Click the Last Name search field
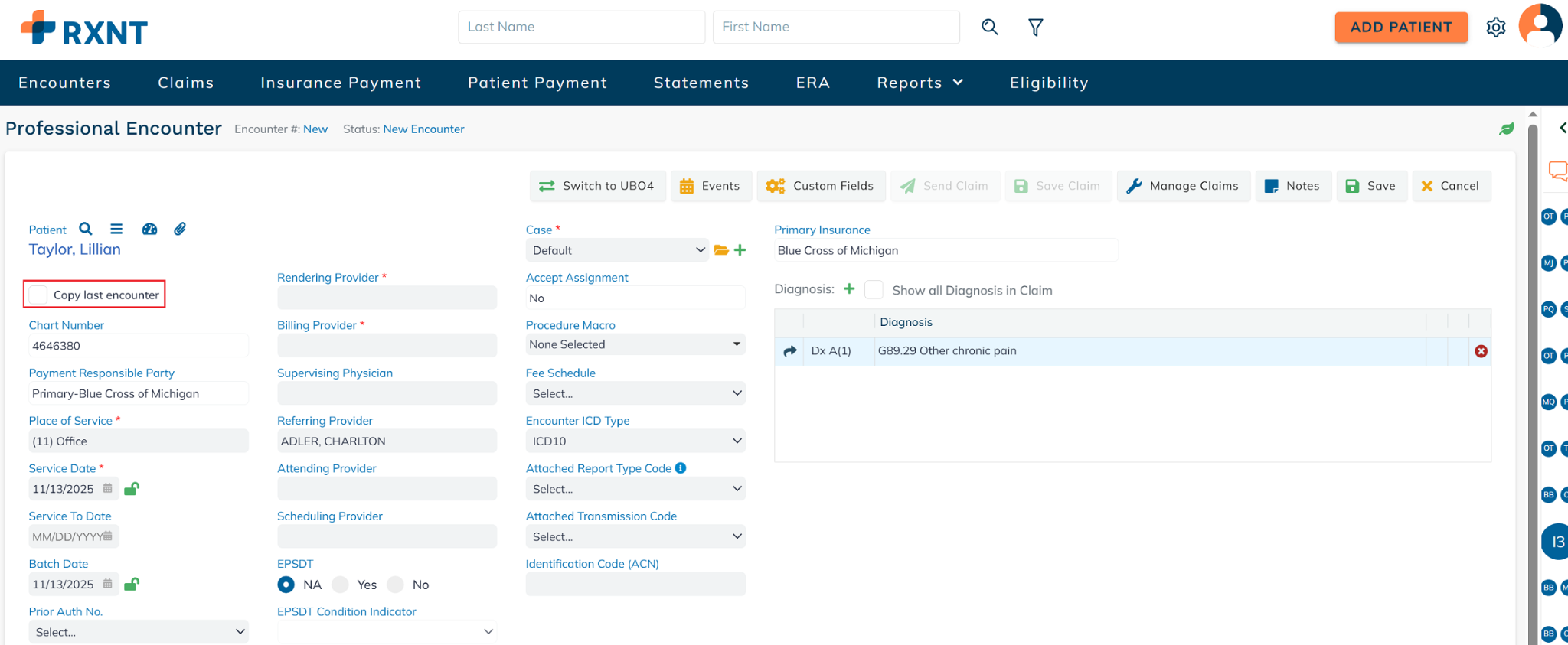The image size is (1568, 645). click(581, 27)
